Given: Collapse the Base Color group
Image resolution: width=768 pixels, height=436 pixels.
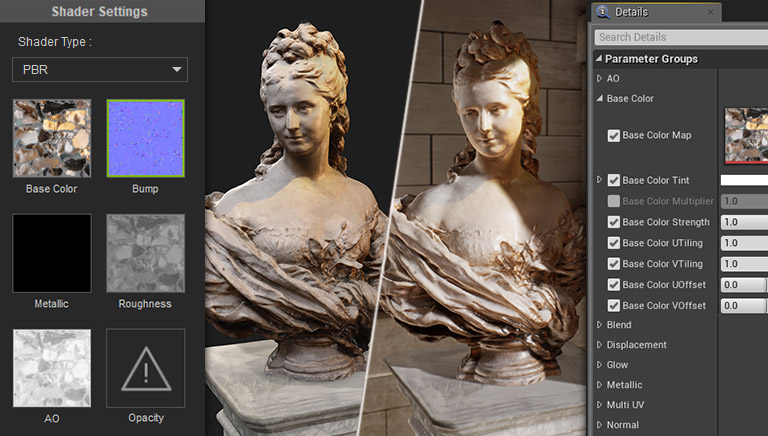Looking at the screenshot, I should (x=599, y=98).
